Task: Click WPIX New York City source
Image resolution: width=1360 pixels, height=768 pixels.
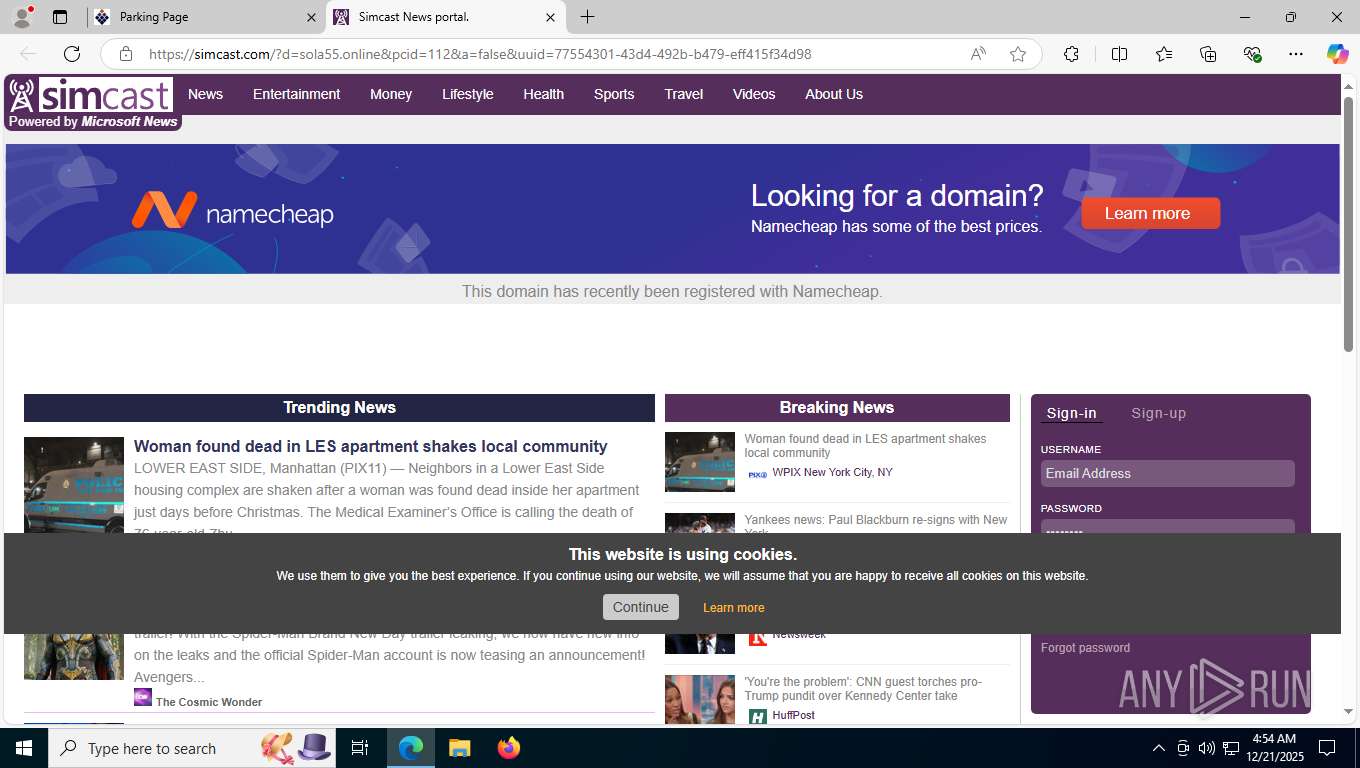Action: pos(832,472)
